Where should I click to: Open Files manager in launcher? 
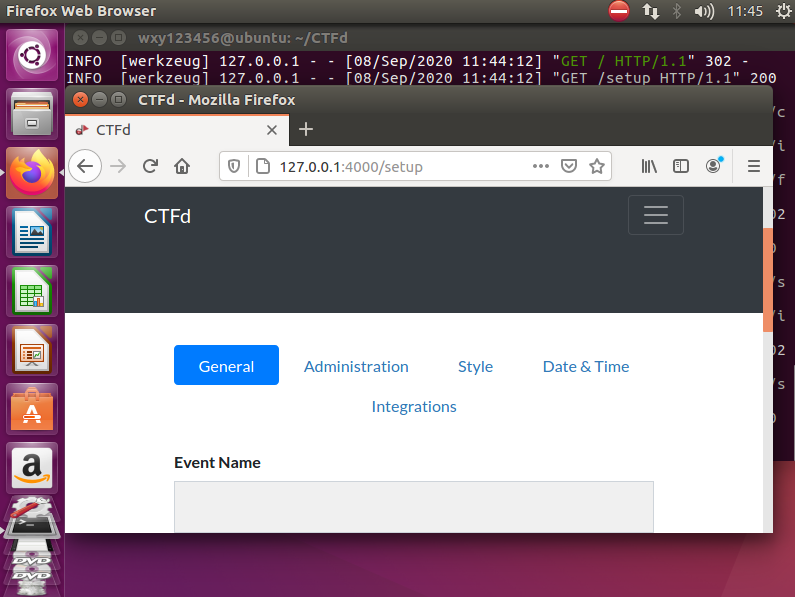tap(32, 114)
